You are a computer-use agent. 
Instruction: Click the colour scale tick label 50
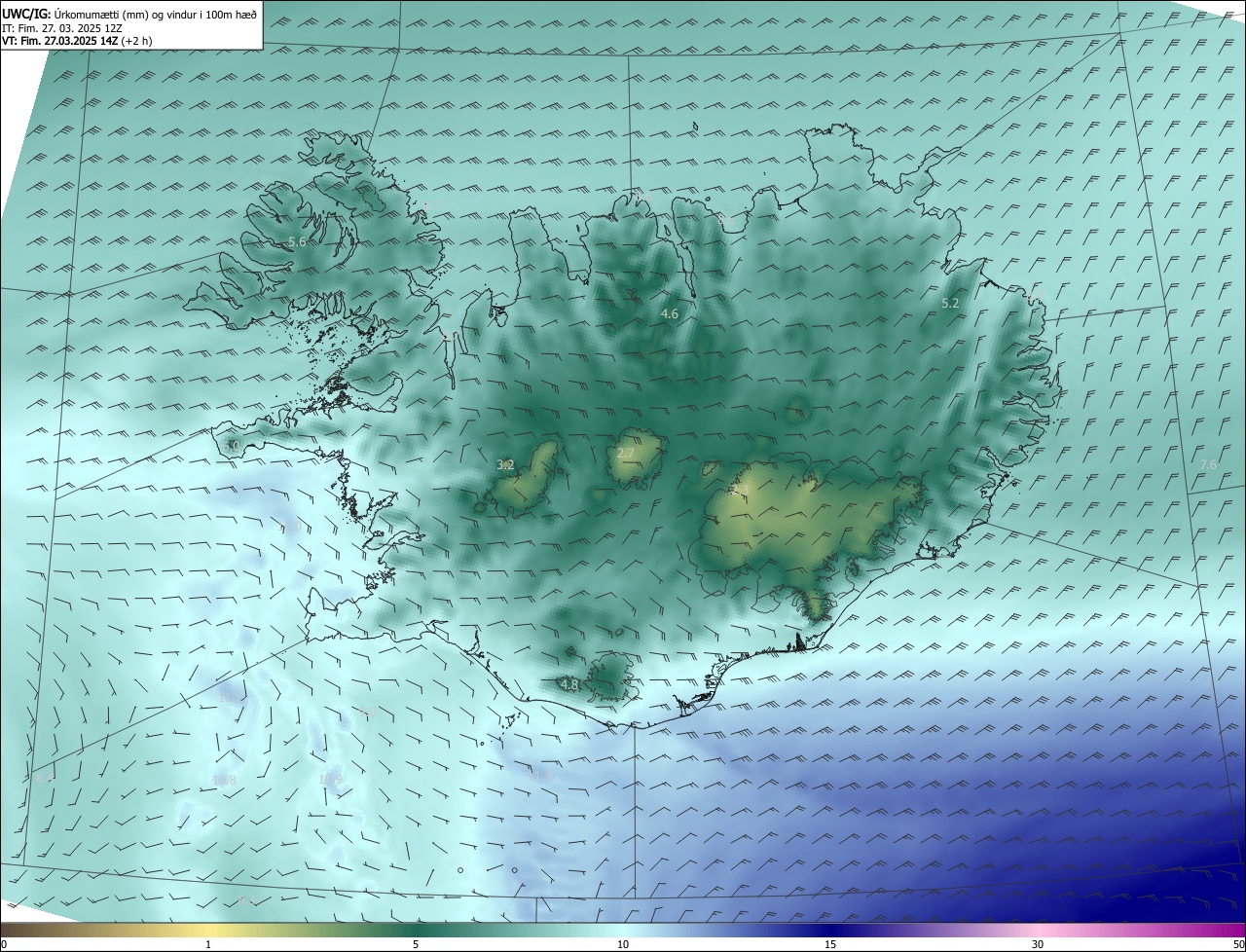[x=1238, y=944]
